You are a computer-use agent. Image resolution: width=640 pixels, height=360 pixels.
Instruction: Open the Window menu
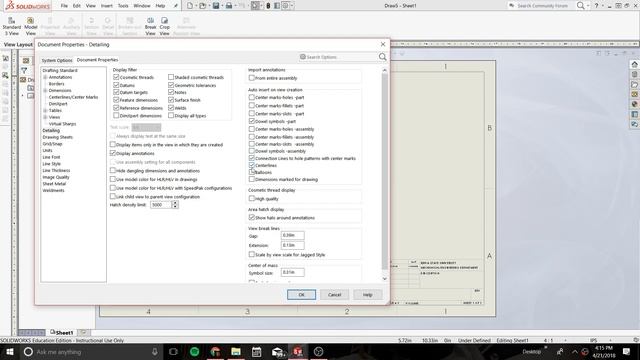click(142, 6)
